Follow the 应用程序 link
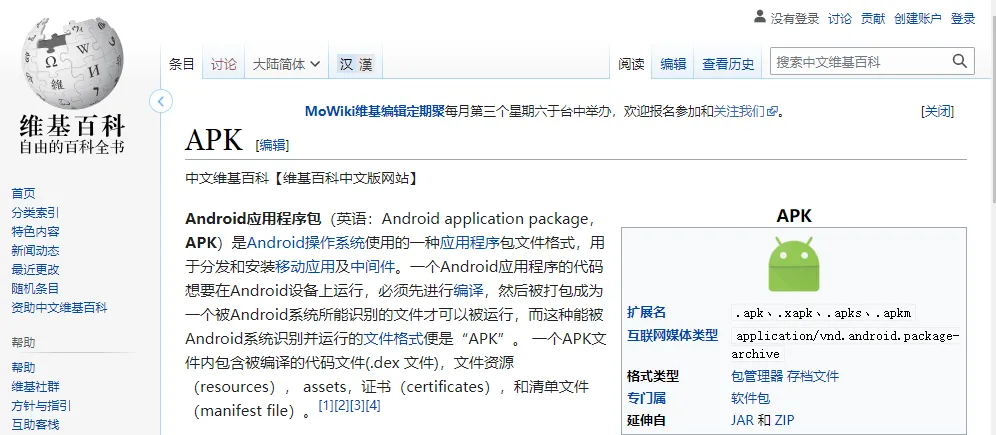The image size is (996, 435). point(470,243)
